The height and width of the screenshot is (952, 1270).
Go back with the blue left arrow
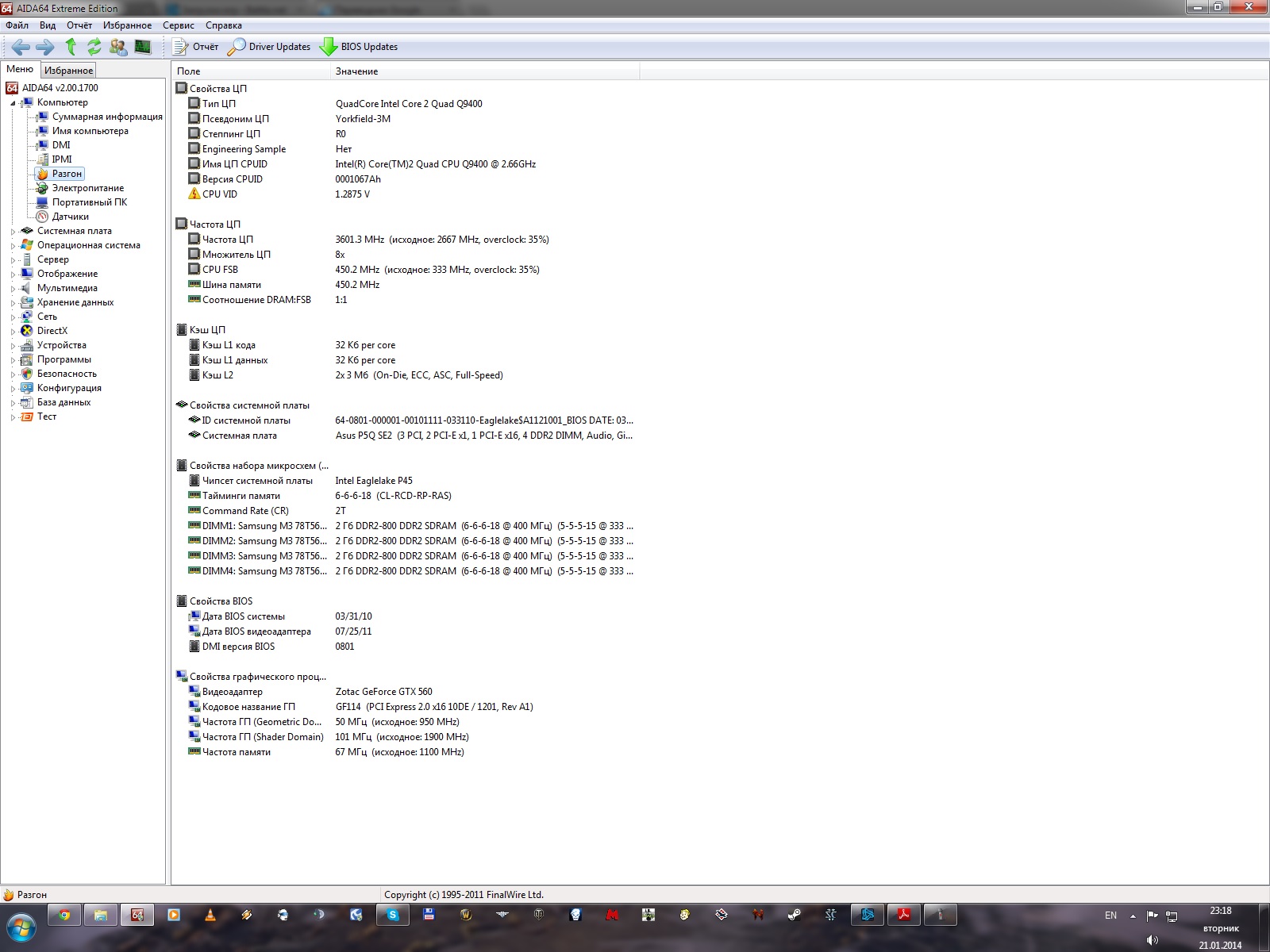[x=21, y=47]
